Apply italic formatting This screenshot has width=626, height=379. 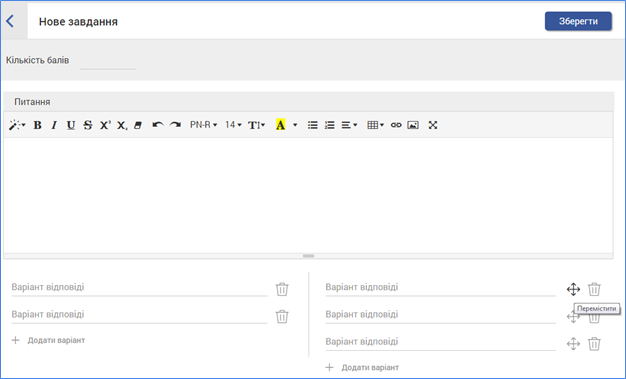[54, 125]
